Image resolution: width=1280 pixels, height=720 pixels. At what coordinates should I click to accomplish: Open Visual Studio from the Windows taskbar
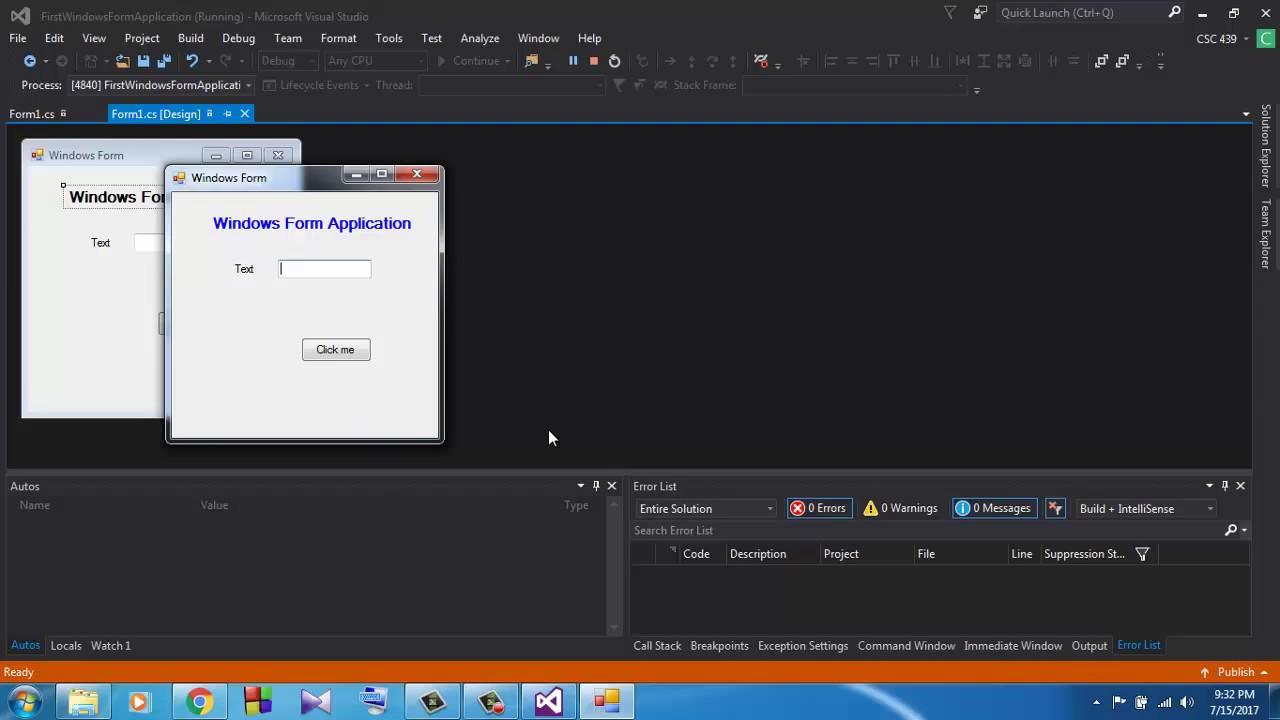(548, 702)
